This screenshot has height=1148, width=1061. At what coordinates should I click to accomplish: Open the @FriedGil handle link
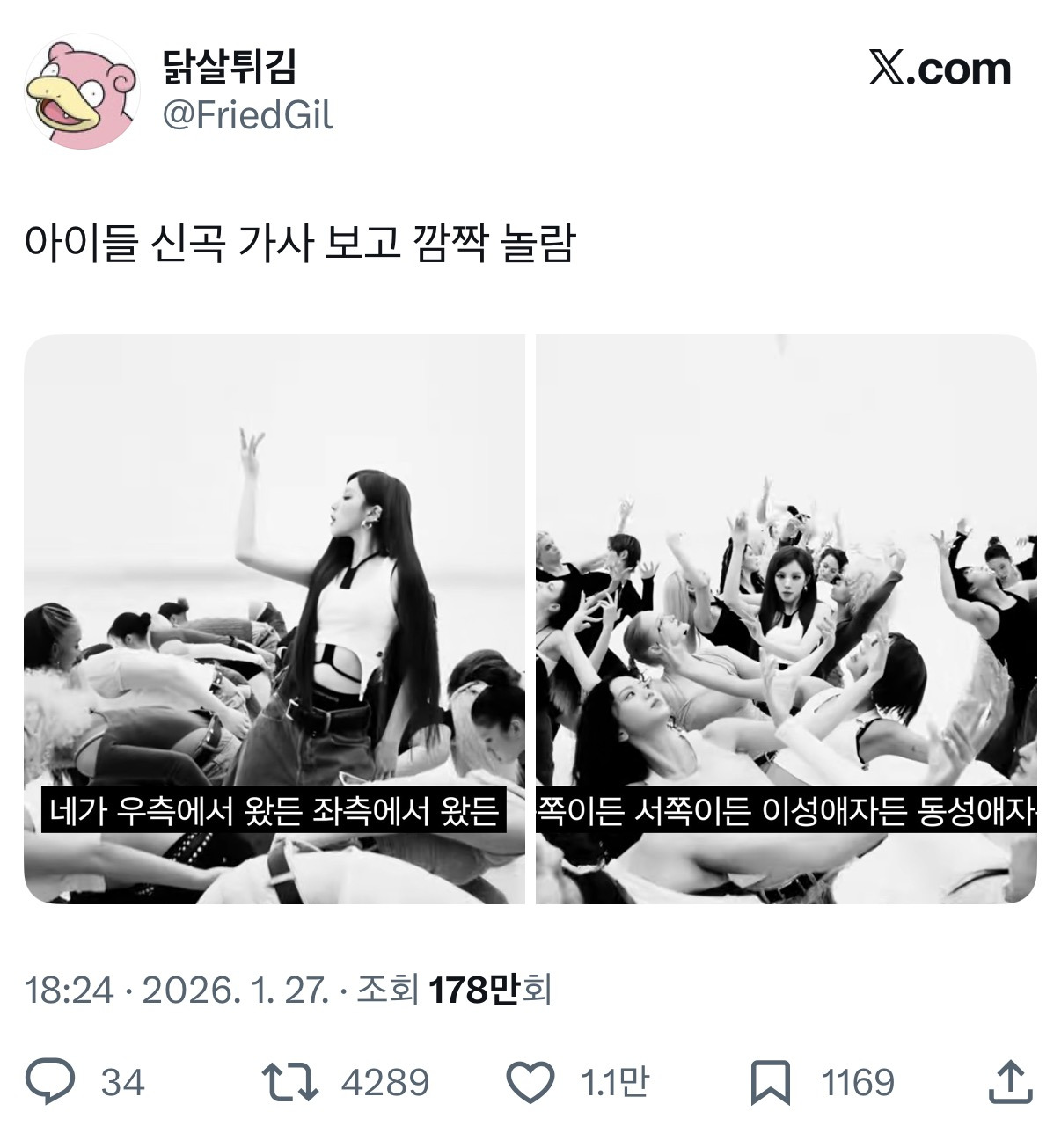click(248, 115)
